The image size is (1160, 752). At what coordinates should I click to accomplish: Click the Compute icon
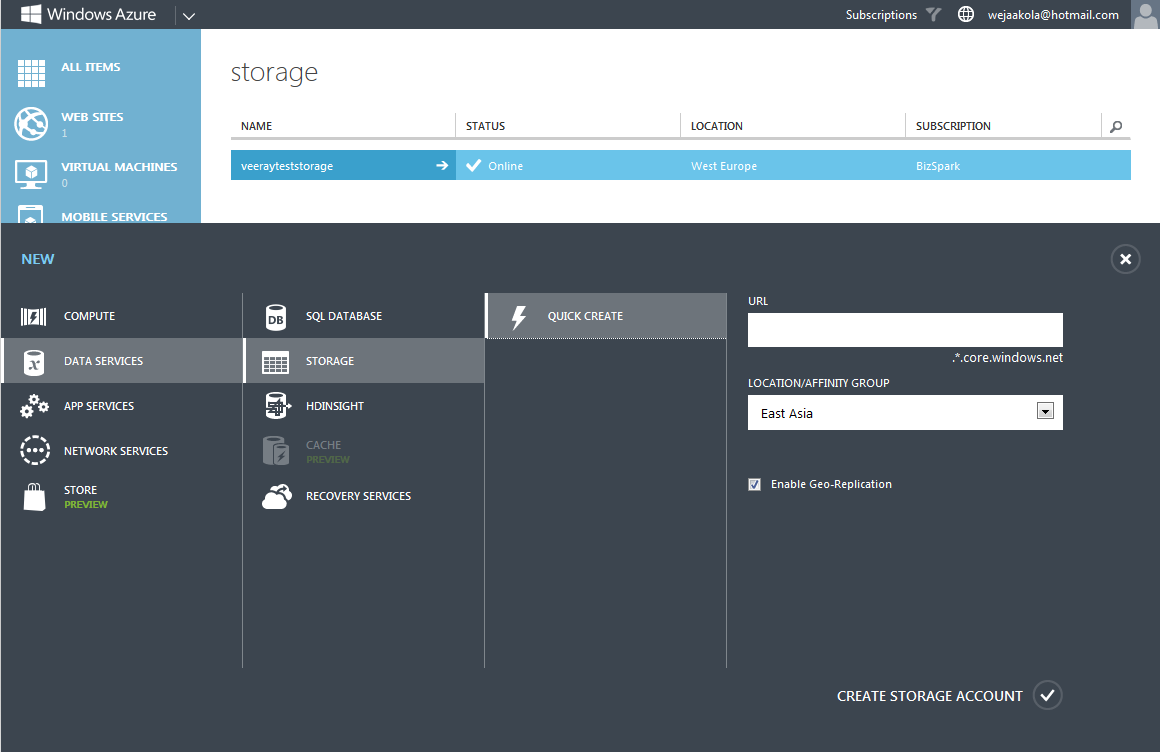(x=33, y=317)
